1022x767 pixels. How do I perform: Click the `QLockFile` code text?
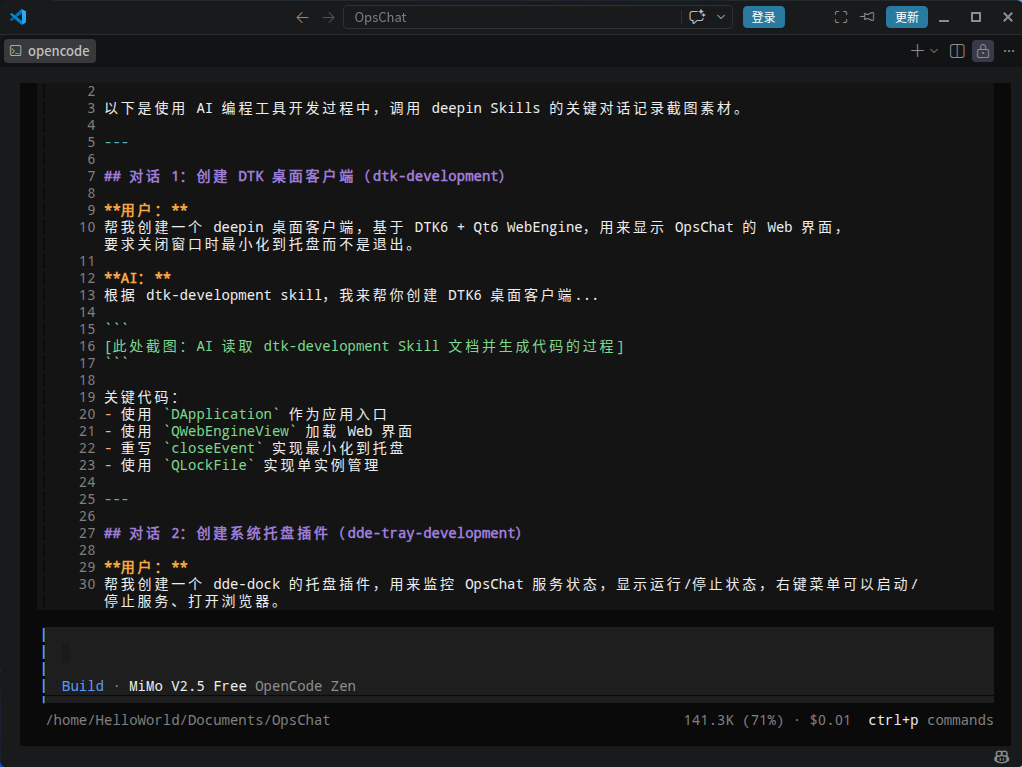click(x=209, y=465)
